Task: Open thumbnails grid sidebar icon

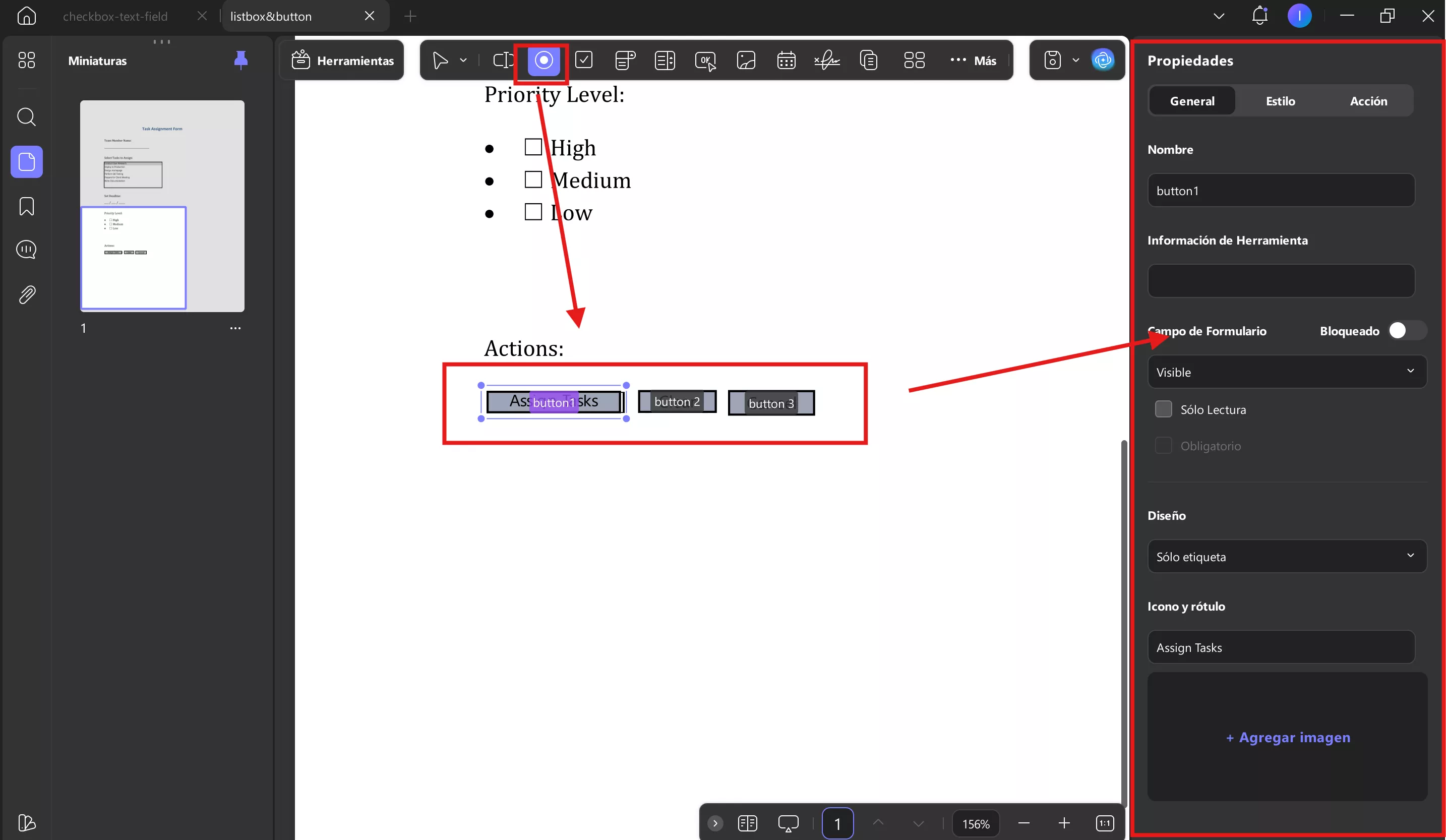Action: 26,60
